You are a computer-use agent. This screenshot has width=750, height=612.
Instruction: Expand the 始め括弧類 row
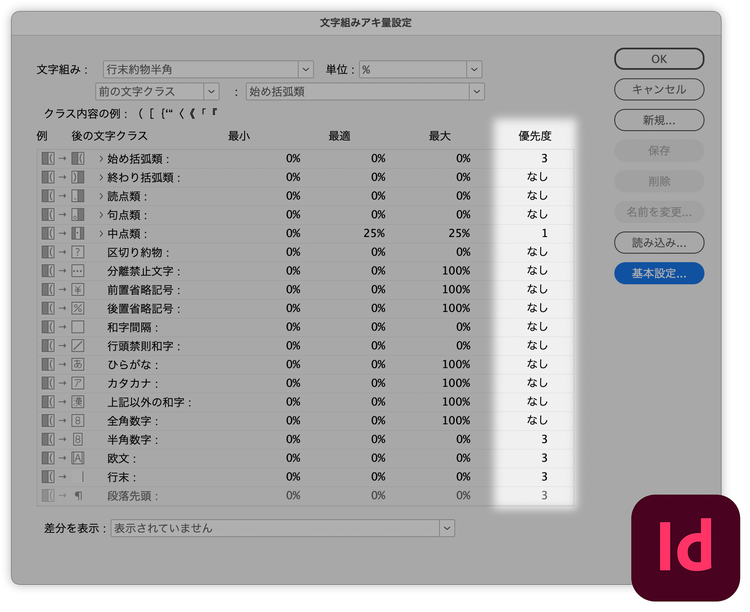(101, 158)
